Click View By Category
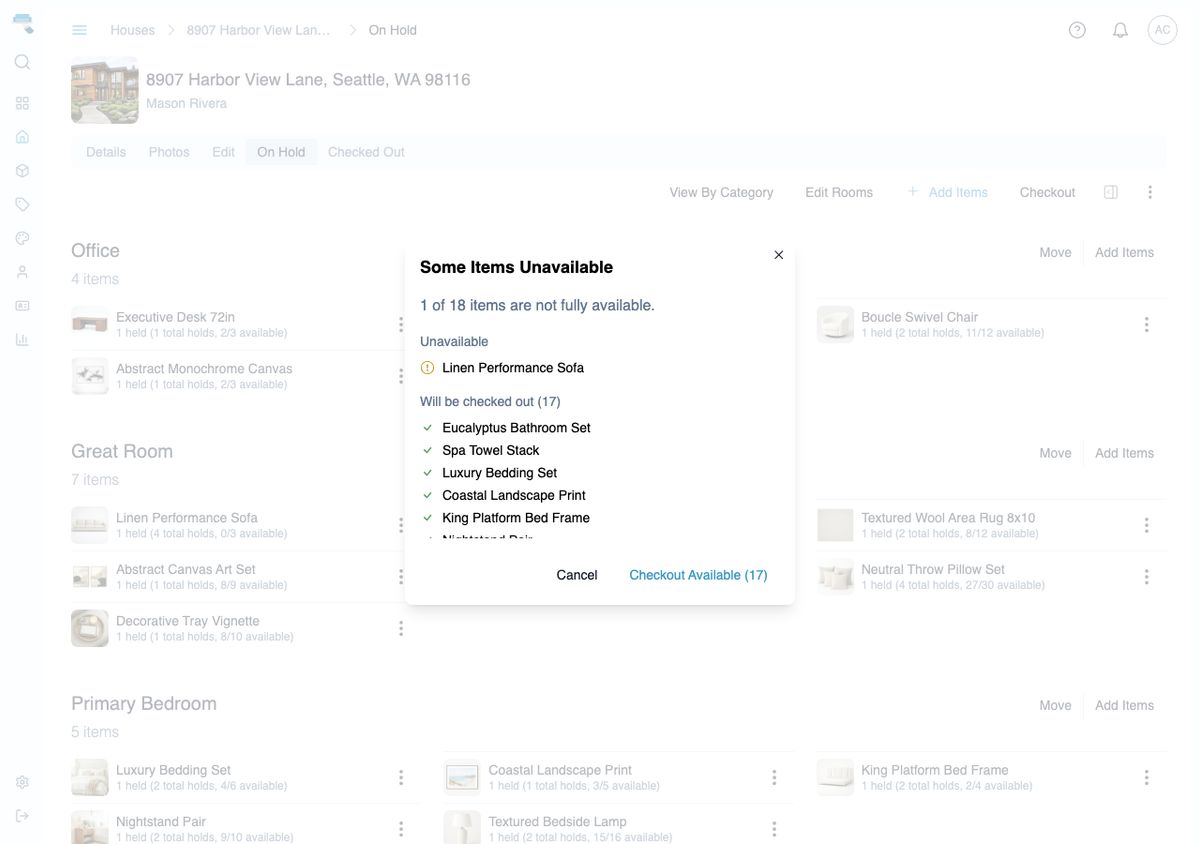 721,192
